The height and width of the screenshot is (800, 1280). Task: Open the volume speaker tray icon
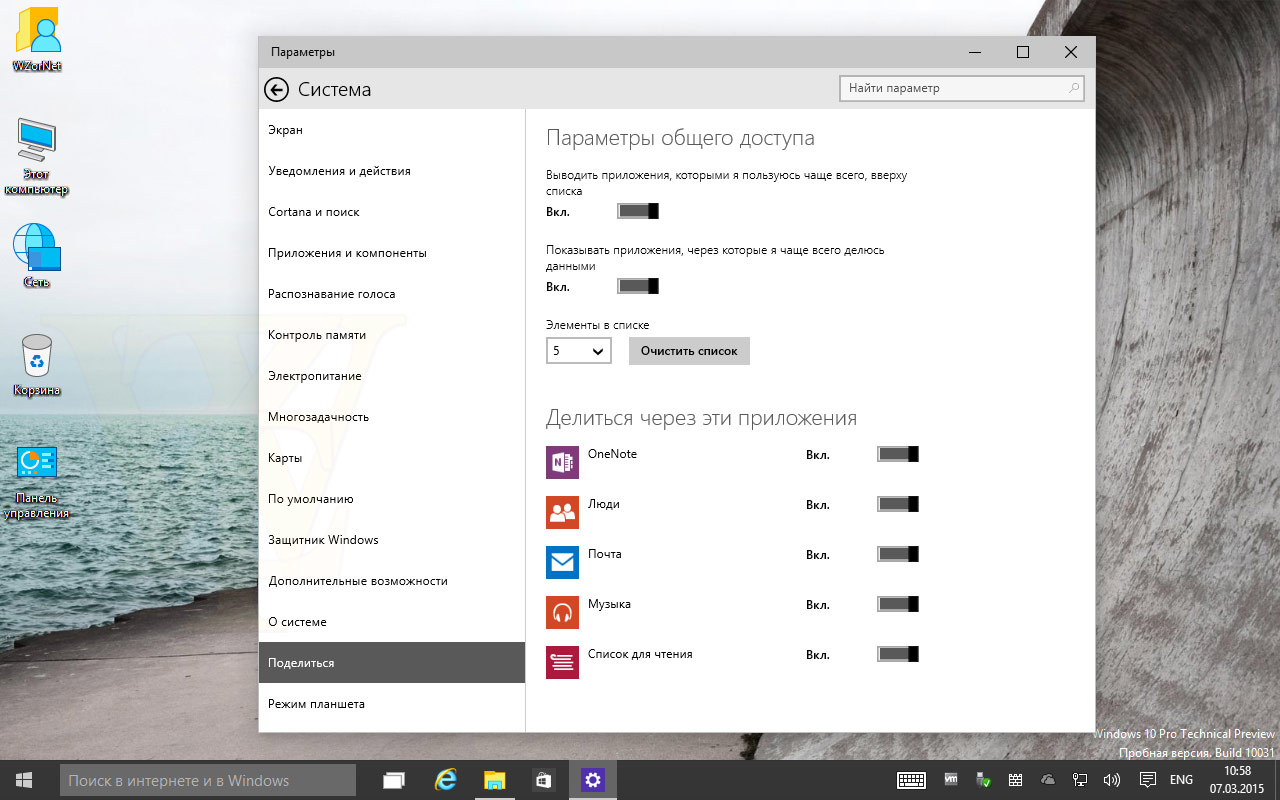(1112, 780)
